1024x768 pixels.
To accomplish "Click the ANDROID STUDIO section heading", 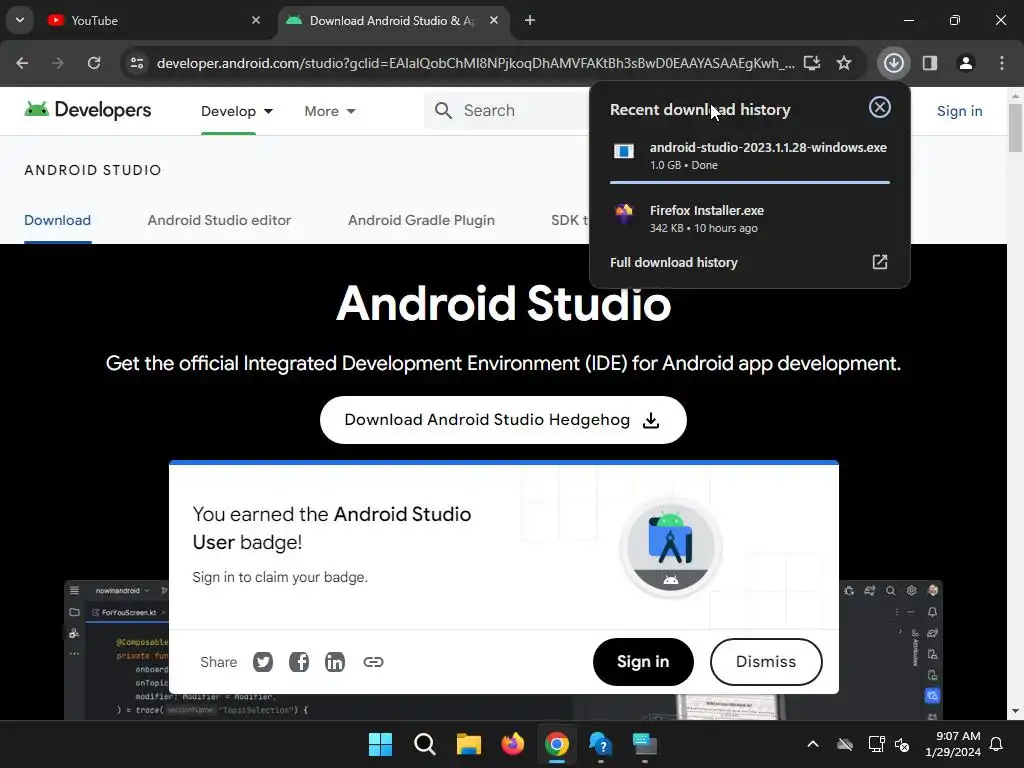I will point(93,170).
